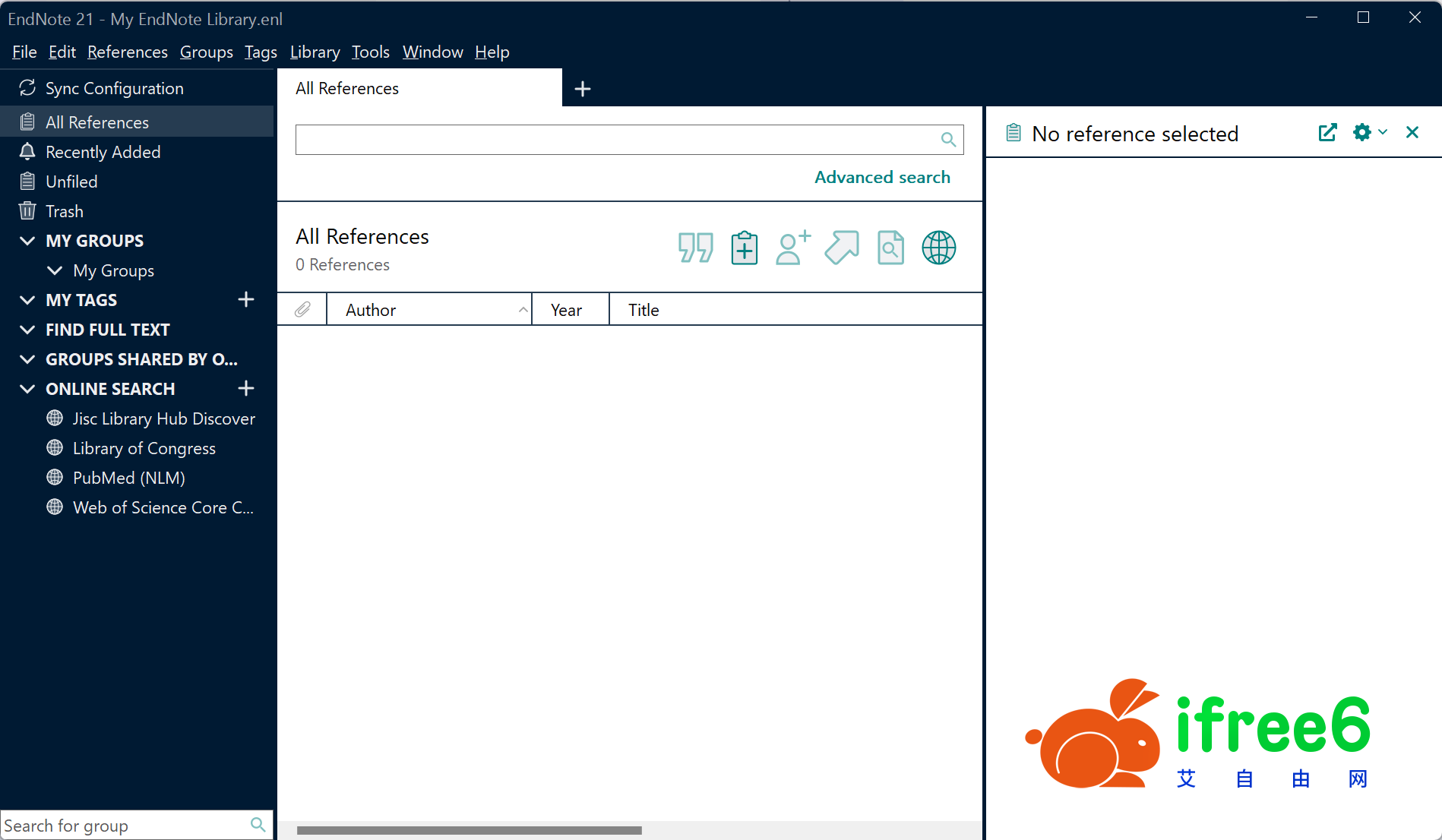This screenshot has height=840, width=1442.
Task: Click the Search for group field
Action: coord(125,826)
